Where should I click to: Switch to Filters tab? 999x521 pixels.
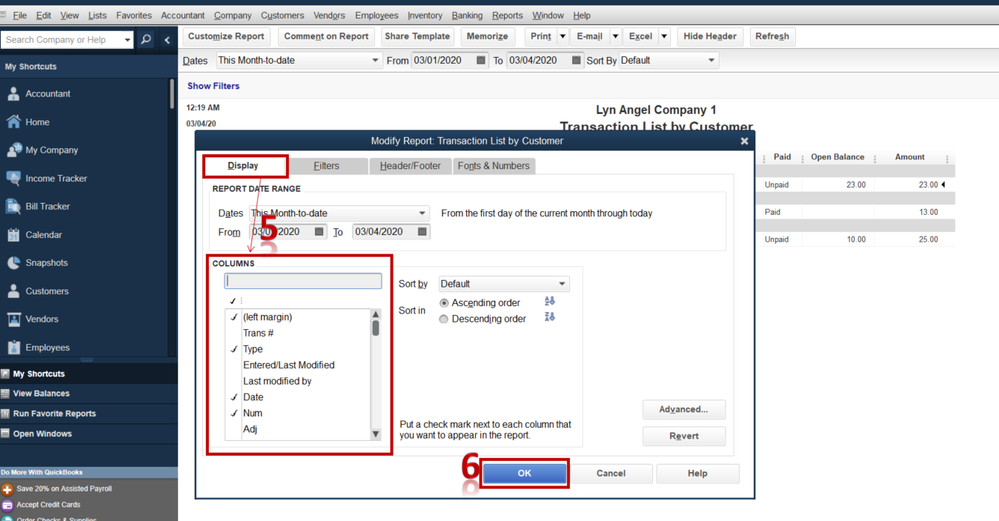point(326,166)
